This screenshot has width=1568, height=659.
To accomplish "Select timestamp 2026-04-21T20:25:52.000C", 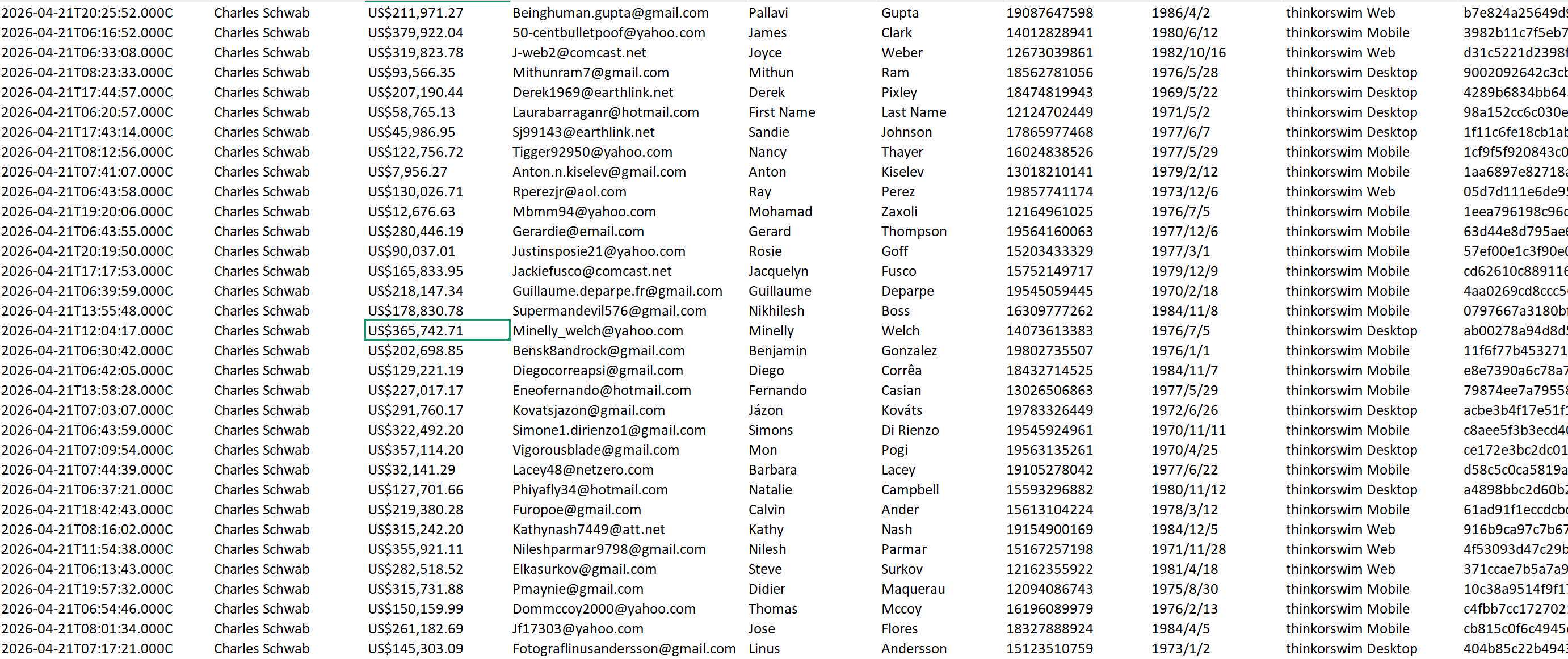I will [87, 13].
